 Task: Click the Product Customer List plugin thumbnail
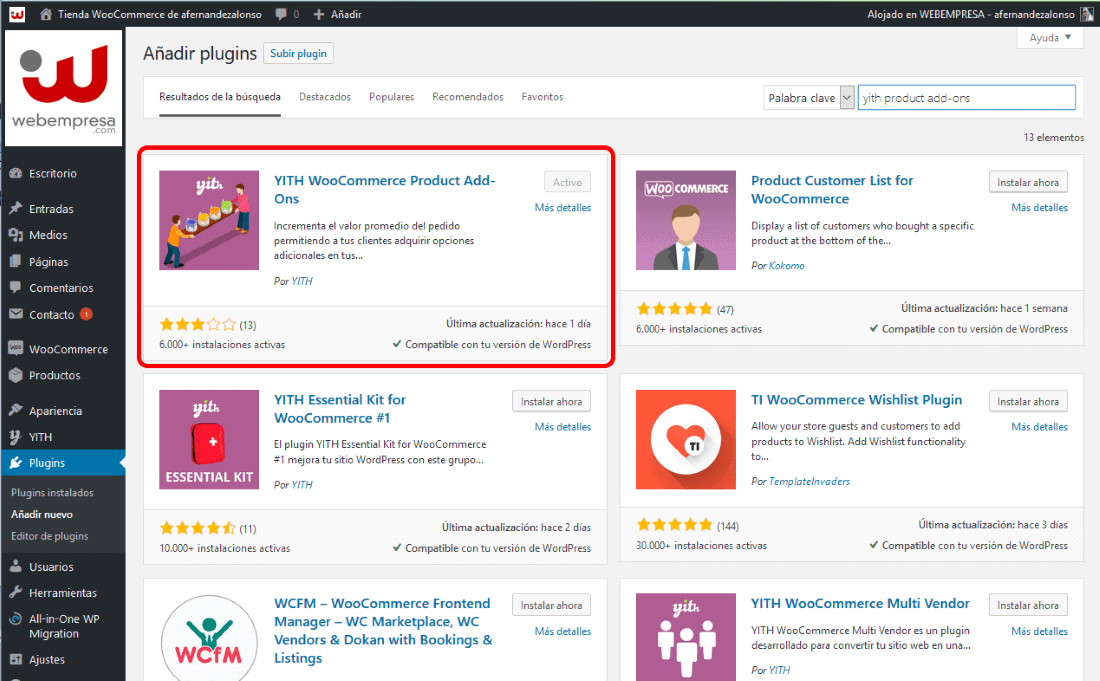686,220
